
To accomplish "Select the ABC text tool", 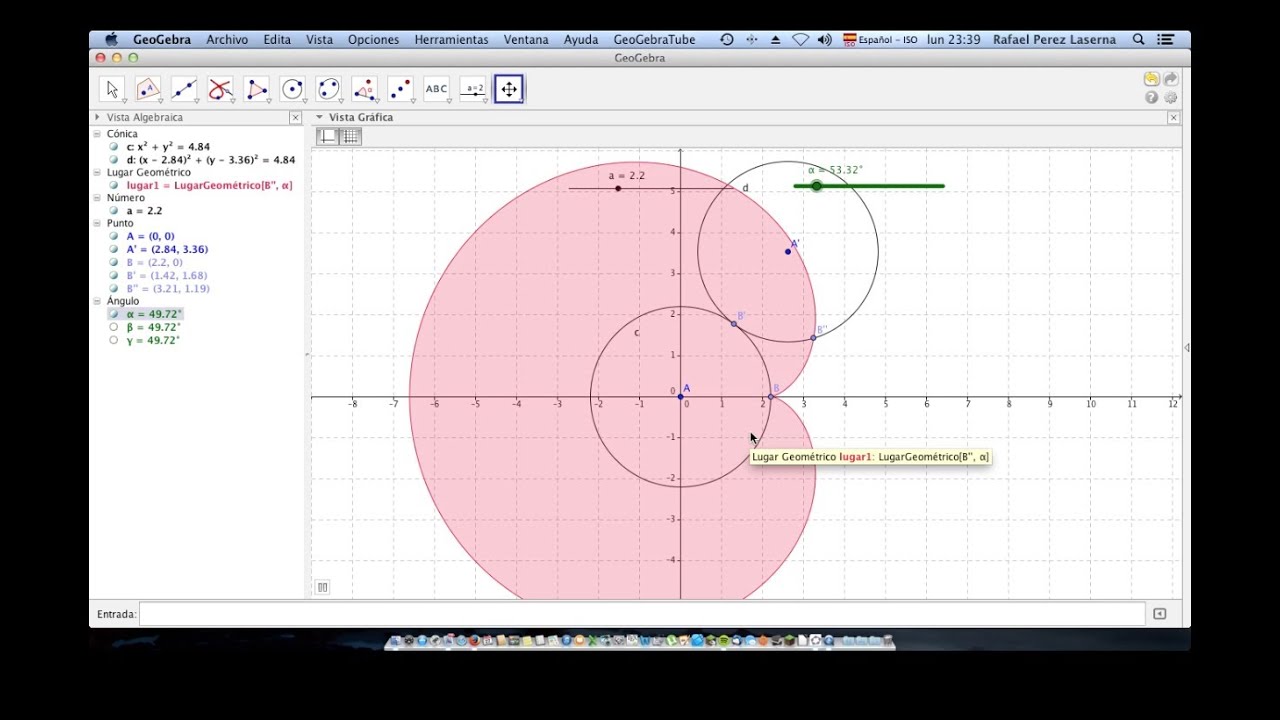I will 436,89.
